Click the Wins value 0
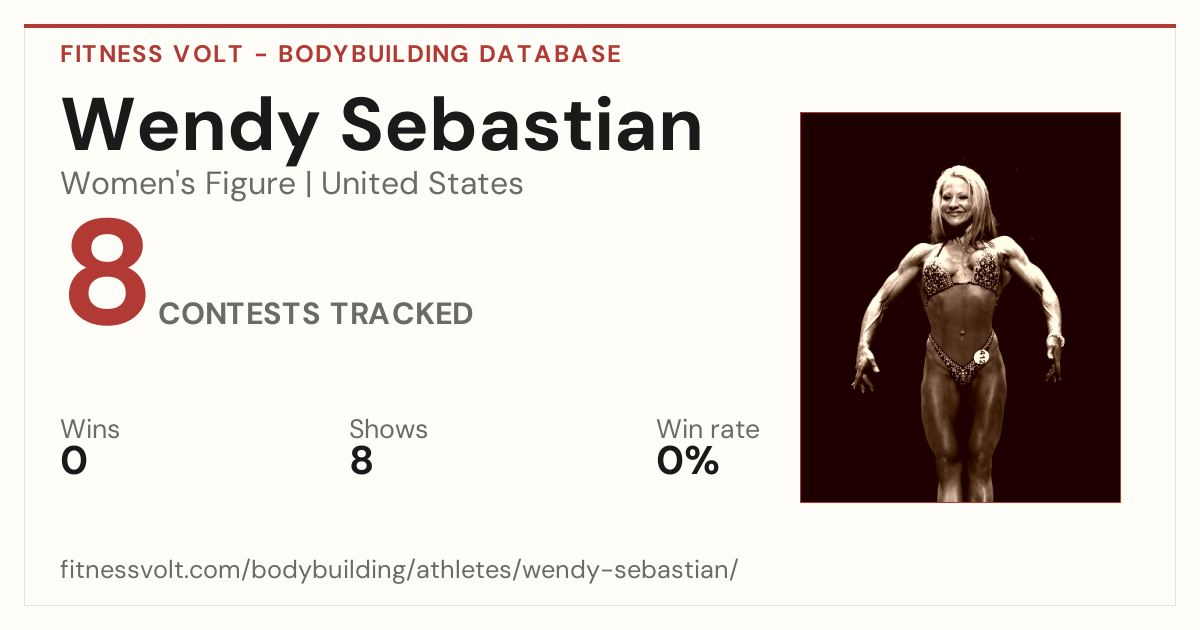 click(74, 461)
